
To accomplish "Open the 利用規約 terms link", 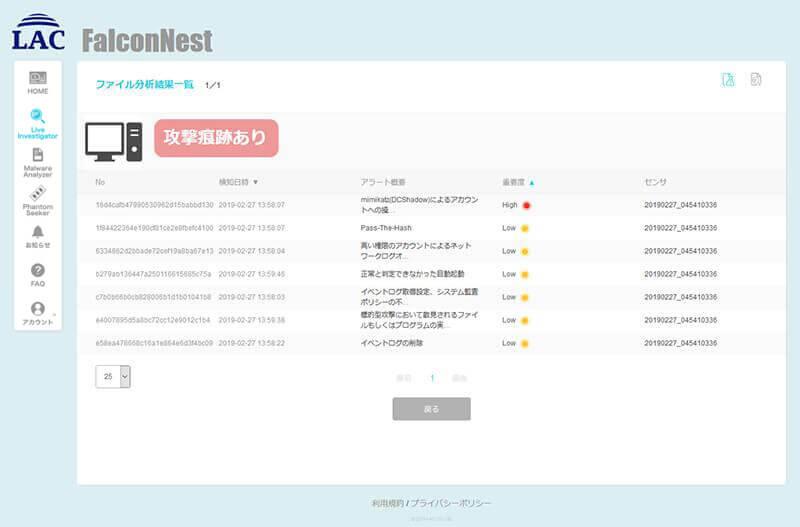I will [387, 504].
